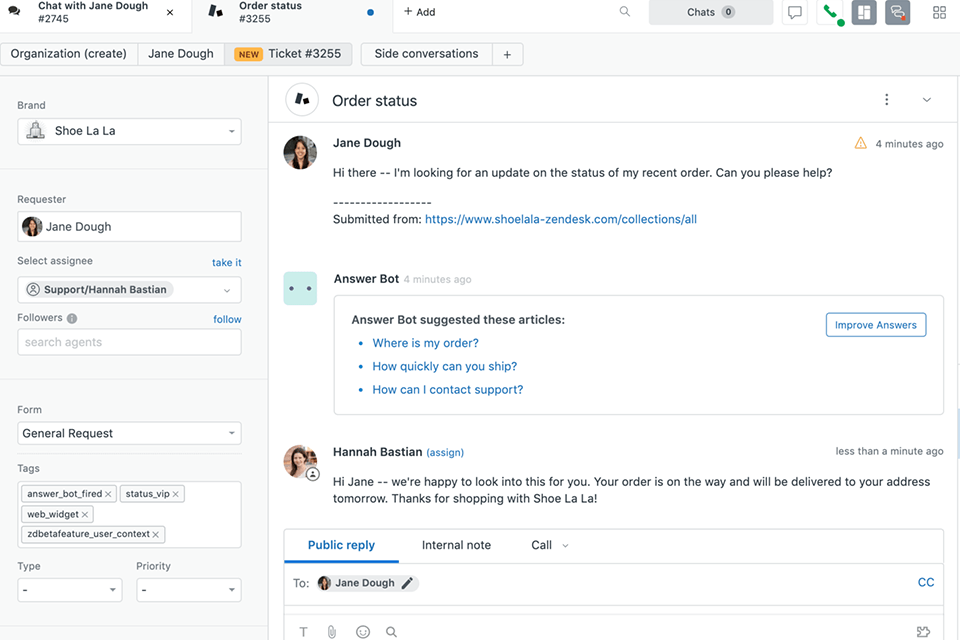Open the emoji picker in the reply composer
The height and width of the screenshot is (640, 960).
click(x=361, y=631)
